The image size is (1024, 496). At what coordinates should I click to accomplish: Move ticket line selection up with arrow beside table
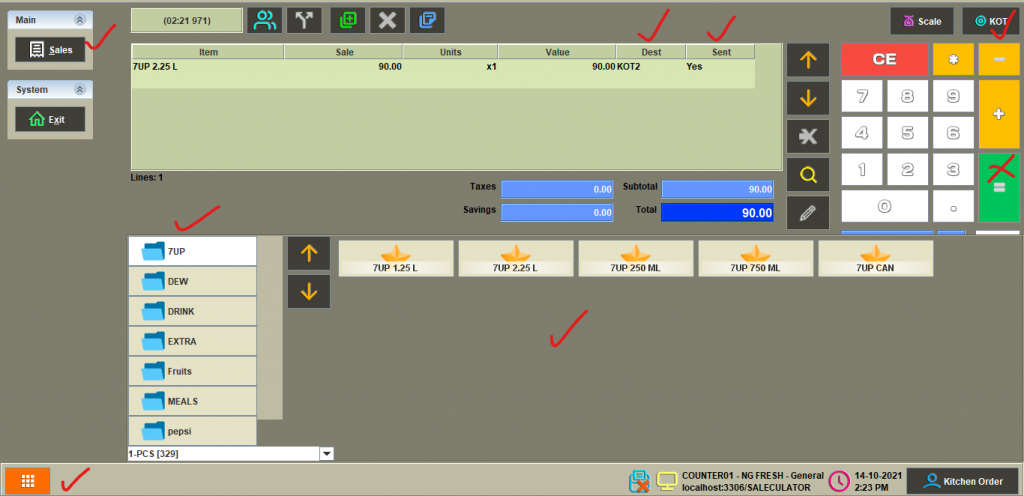(808, 60)
